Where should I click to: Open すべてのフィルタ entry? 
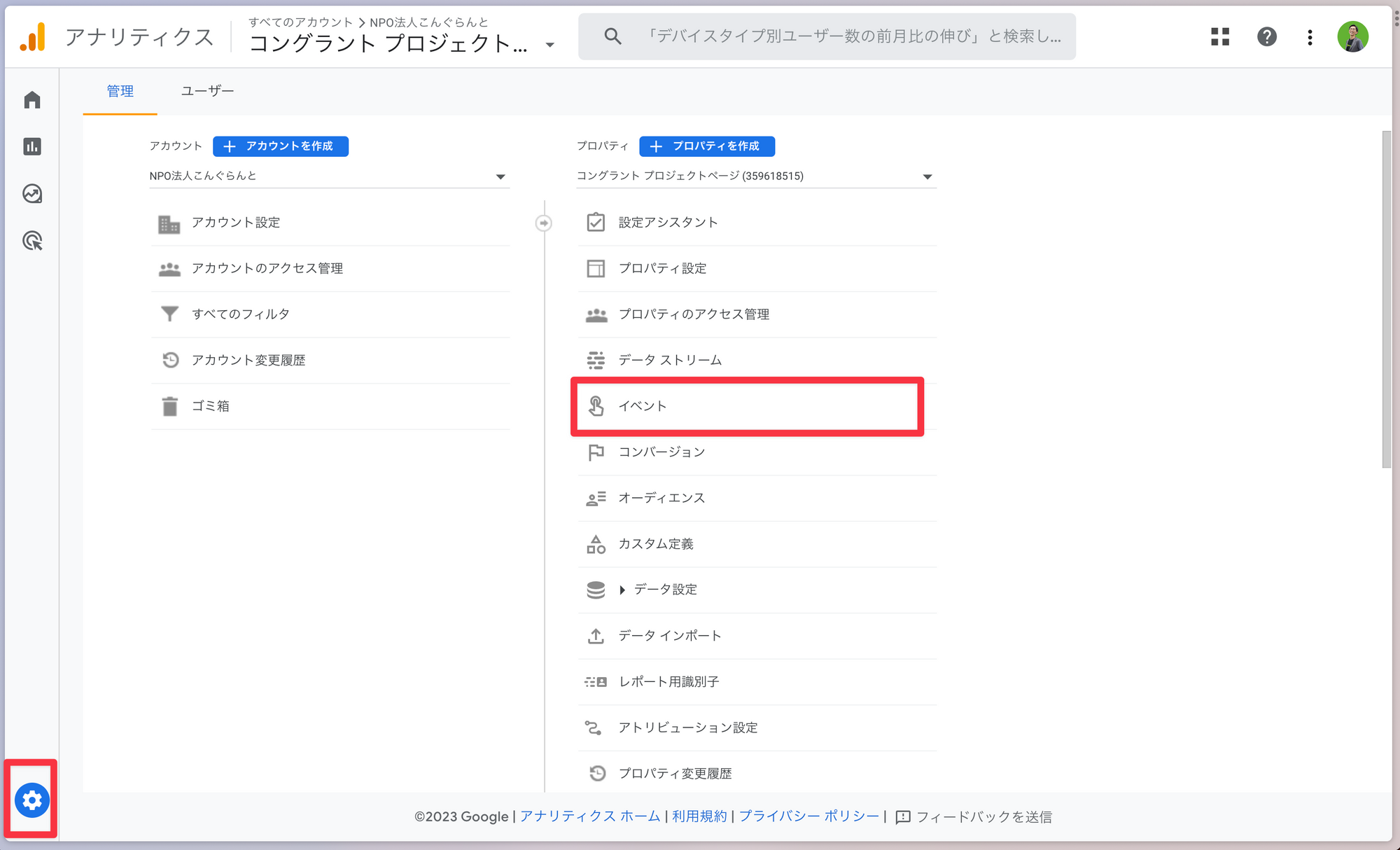(x=330, y=314)
